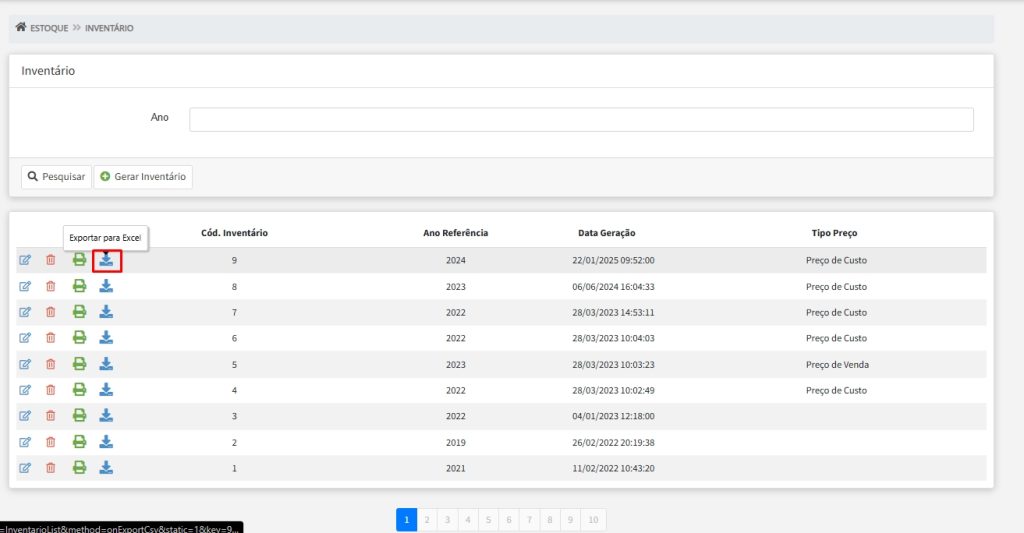1024x533 pixels.
Task: Go to pagination page 8
Action: [550, 520]
